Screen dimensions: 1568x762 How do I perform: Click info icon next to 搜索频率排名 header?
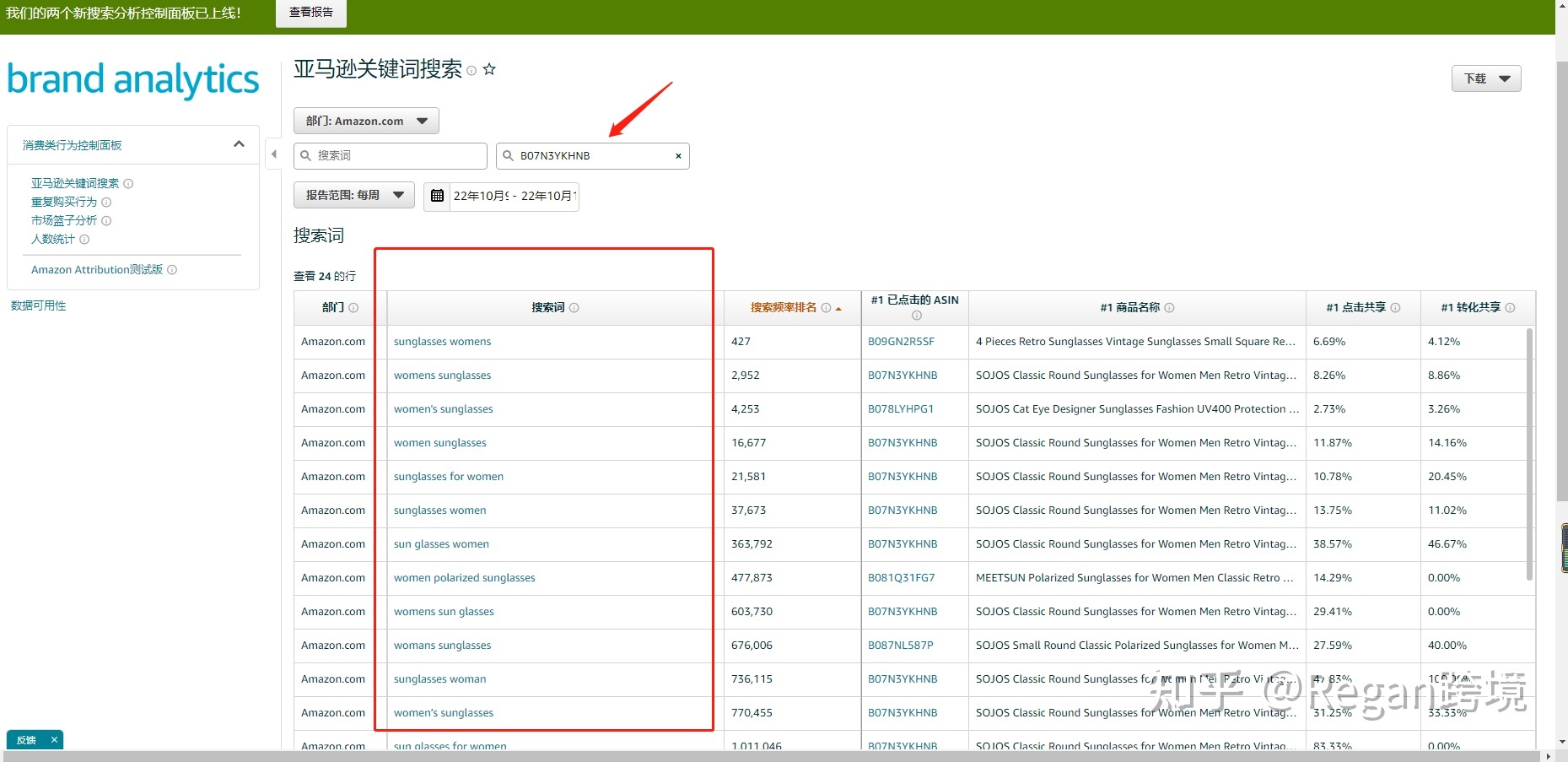tap(826, 308)
